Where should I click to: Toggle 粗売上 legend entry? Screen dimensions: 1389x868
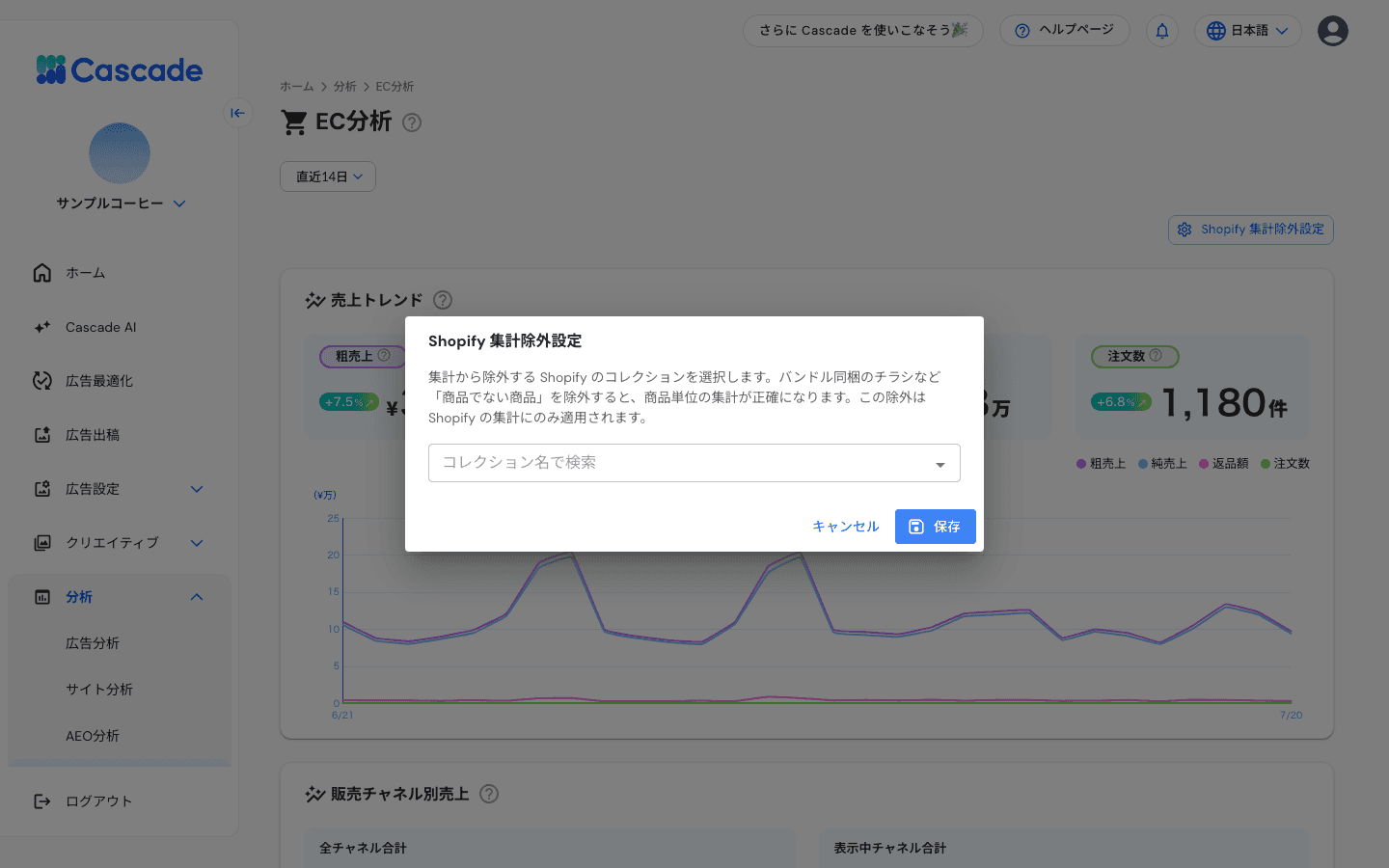tap(1101, 464)
